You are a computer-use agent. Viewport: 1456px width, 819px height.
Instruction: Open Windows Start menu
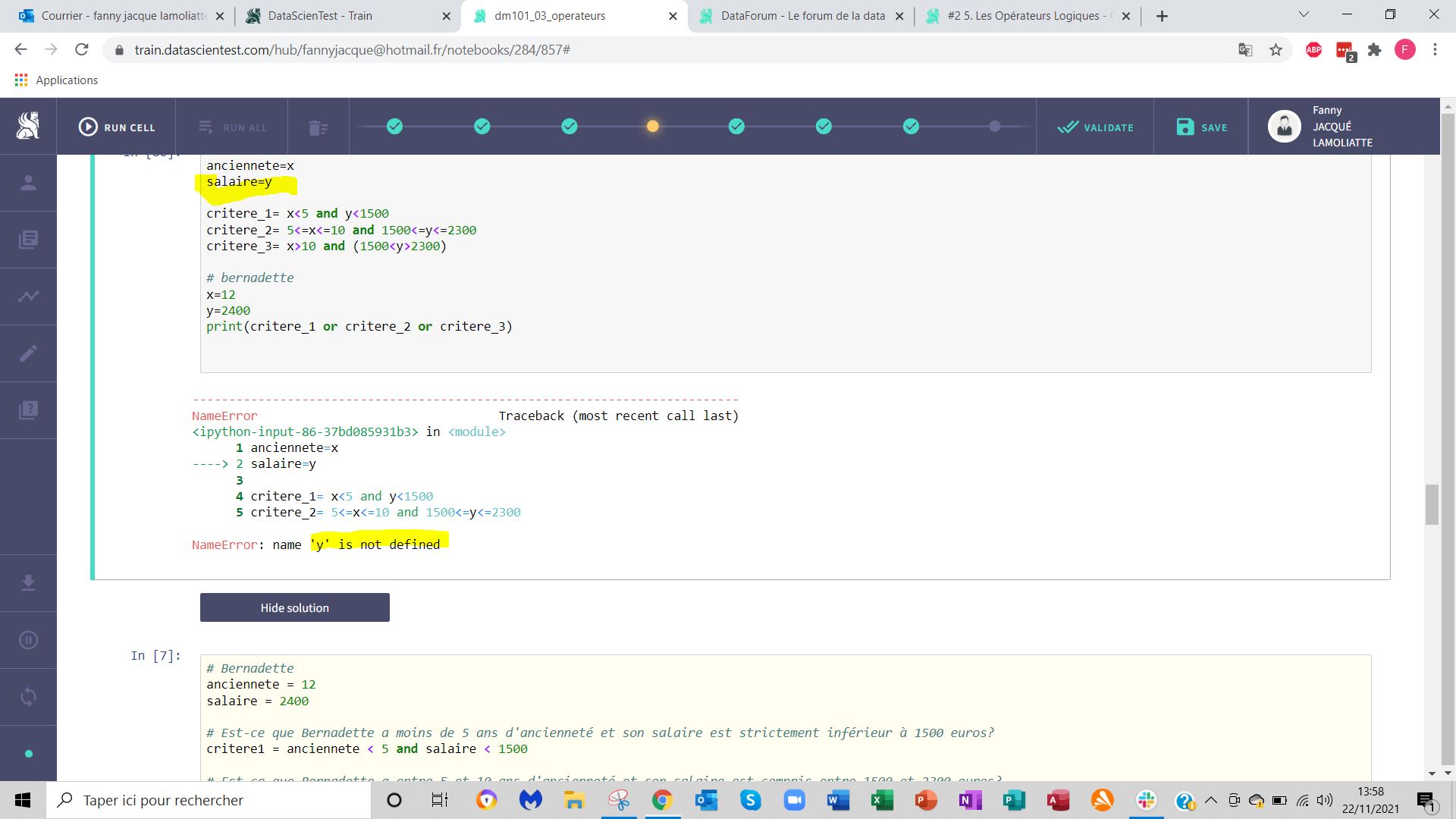click(x=23, y=800)
